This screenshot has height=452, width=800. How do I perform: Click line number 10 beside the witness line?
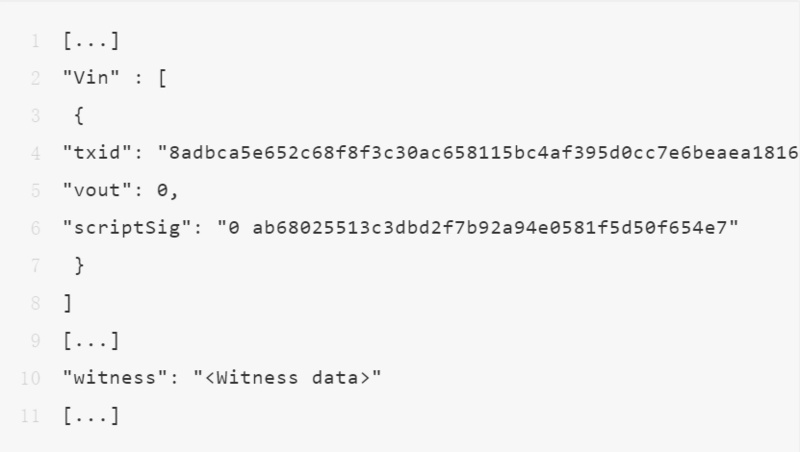pyautogui.click(x=30, y=378)
